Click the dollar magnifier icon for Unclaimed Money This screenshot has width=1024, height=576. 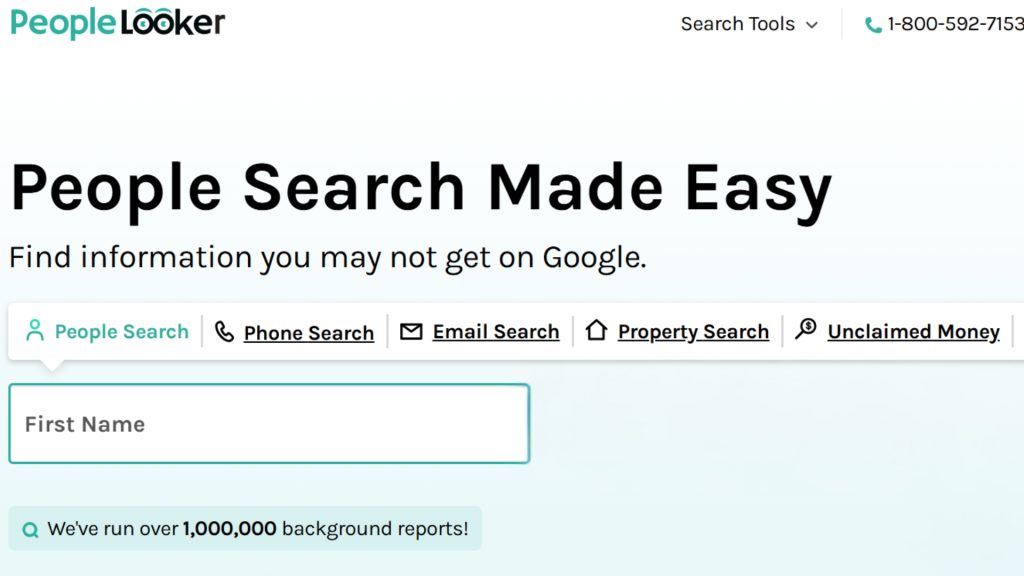click(x=806, y=328)
